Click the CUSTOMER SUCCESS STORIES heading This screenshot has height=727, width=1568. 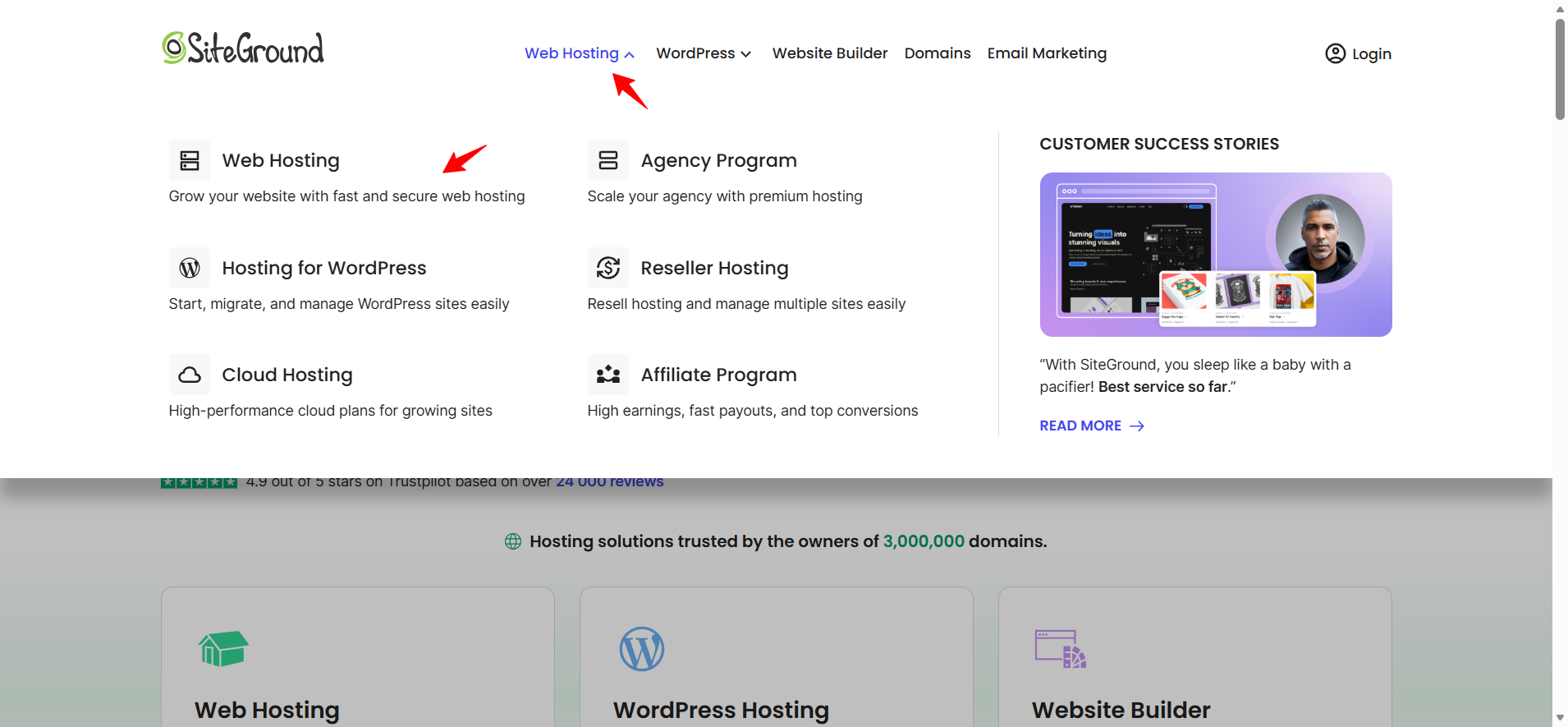coord(1159,144)
